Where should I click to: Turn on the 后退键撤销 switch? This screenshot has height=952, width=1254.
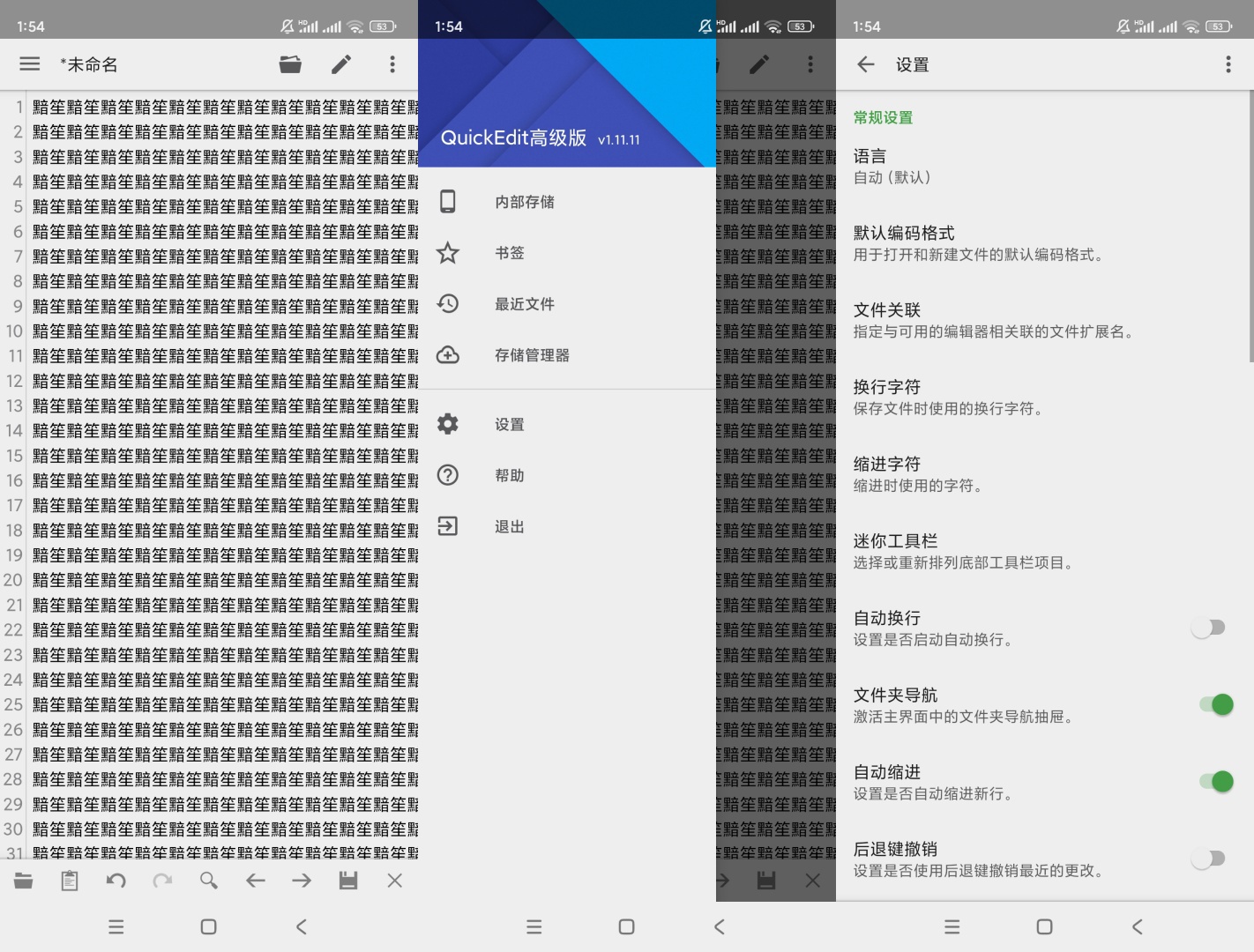click(1210, 859)
